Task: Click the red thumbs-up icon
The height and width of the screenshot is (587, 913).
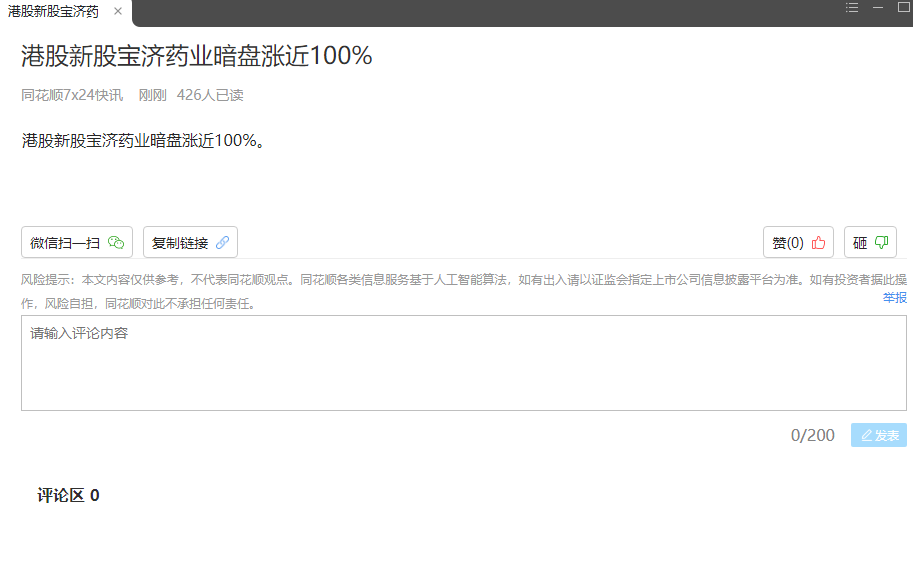Action: click(819, 242)
